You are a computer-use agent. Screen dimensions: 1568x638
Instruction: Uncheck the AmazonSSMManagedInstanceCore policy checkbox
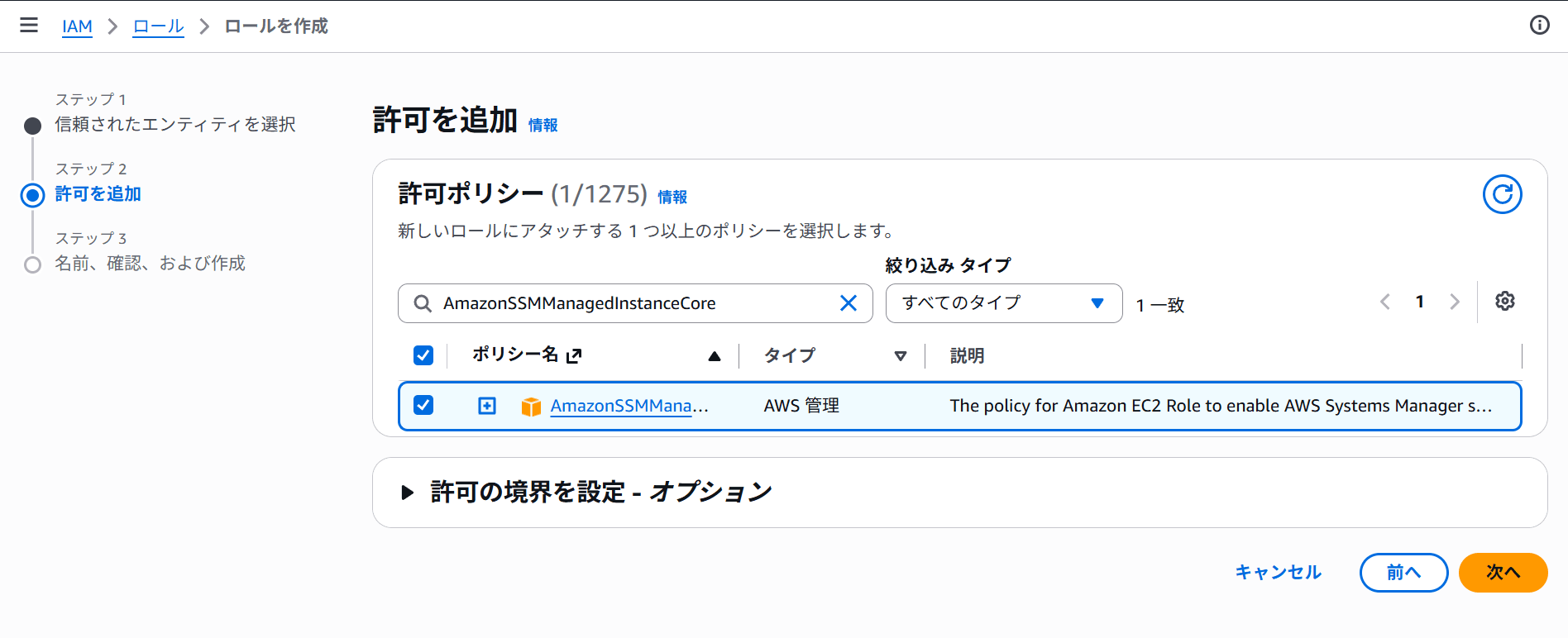coord(423,405)
